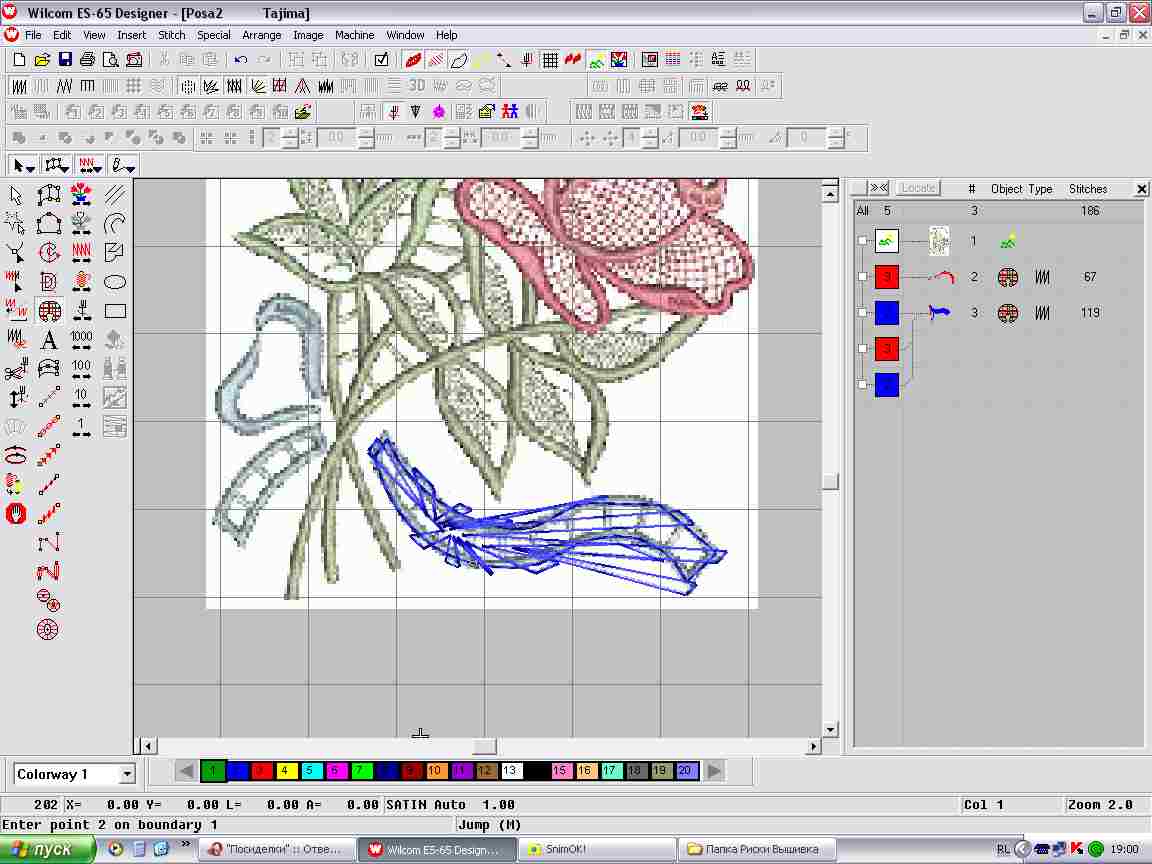Tick the checkbox for object 2 row
This screenshot has width=1152, height=864.
[x=863, y=277]
